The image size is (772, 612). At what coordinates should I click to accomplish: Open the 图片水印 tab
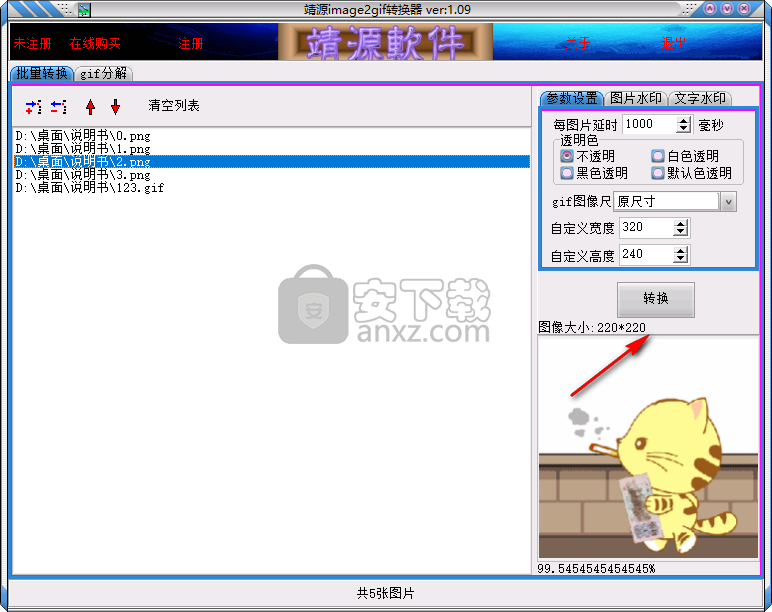(635, 98)
